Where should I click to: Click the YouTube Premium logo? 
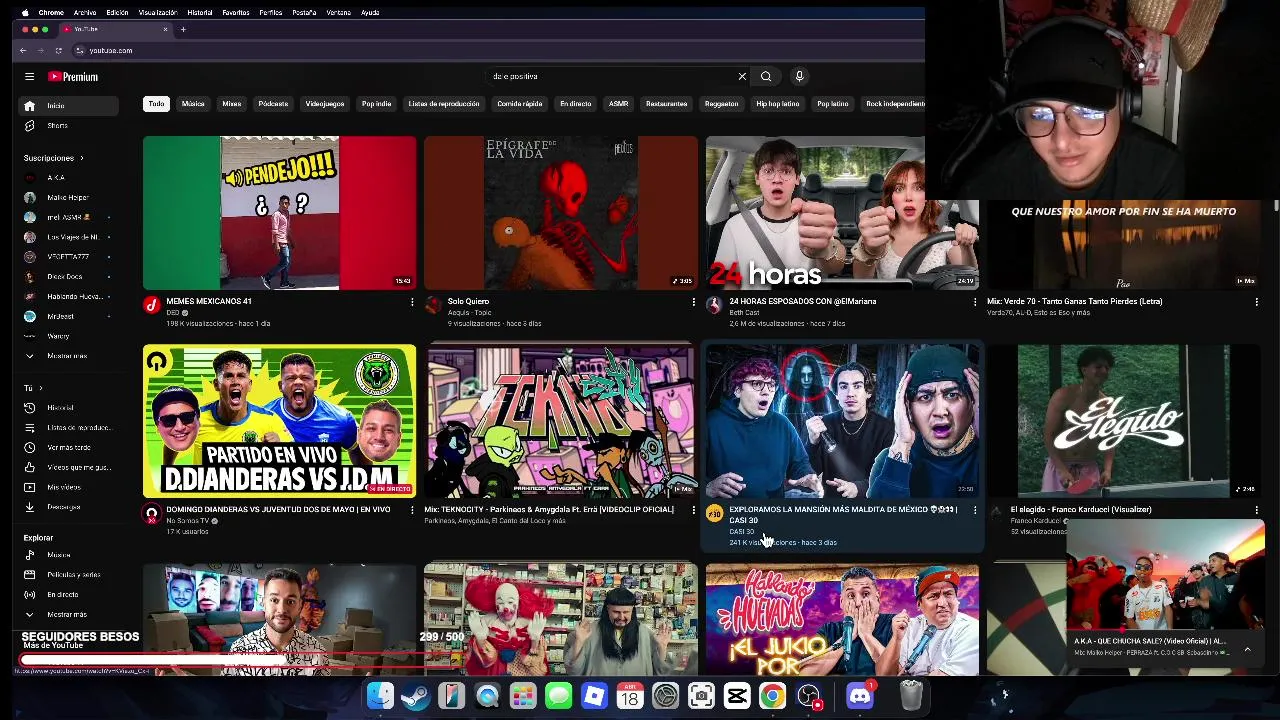[x=73, y=76]
